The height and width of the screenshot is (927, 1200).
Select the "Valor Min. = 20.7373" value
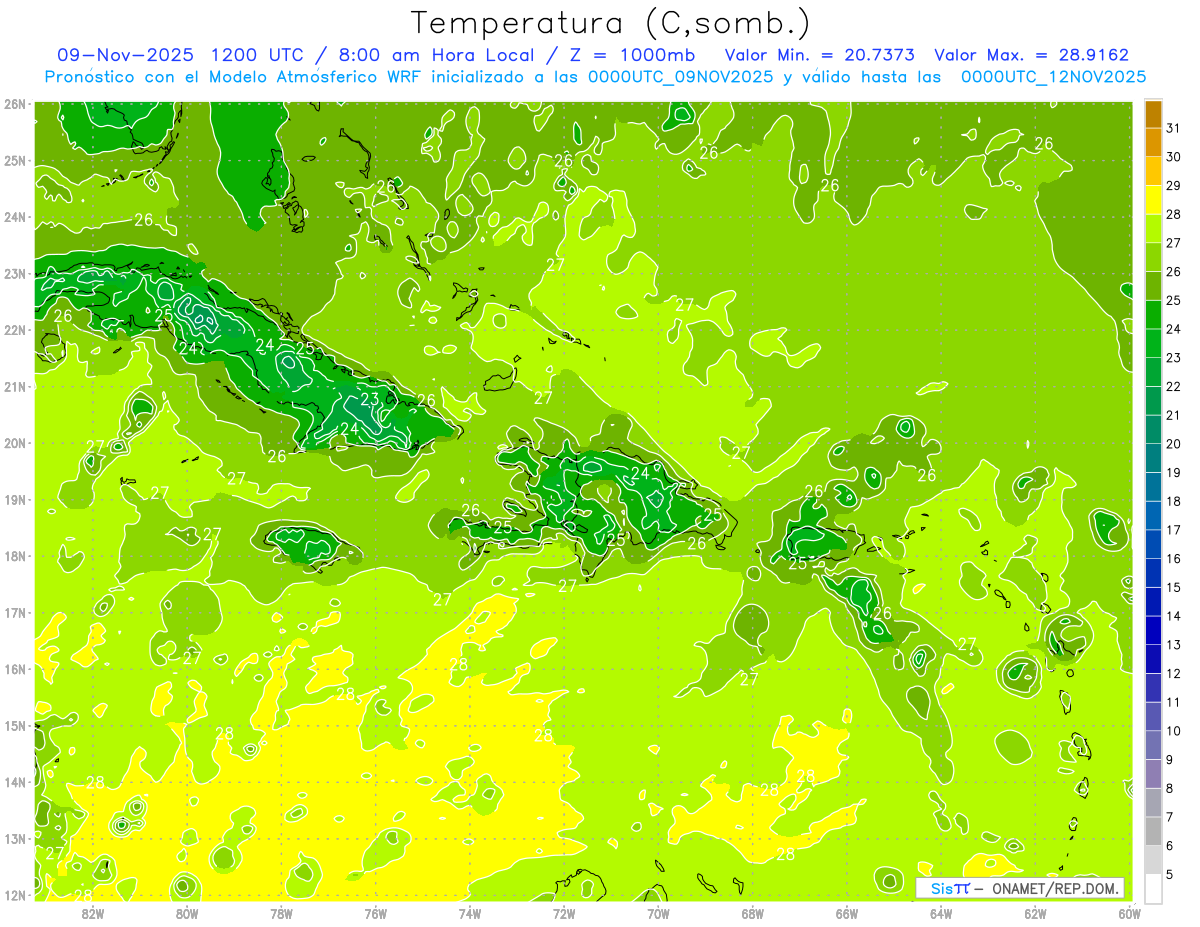(x=821, y=55)
